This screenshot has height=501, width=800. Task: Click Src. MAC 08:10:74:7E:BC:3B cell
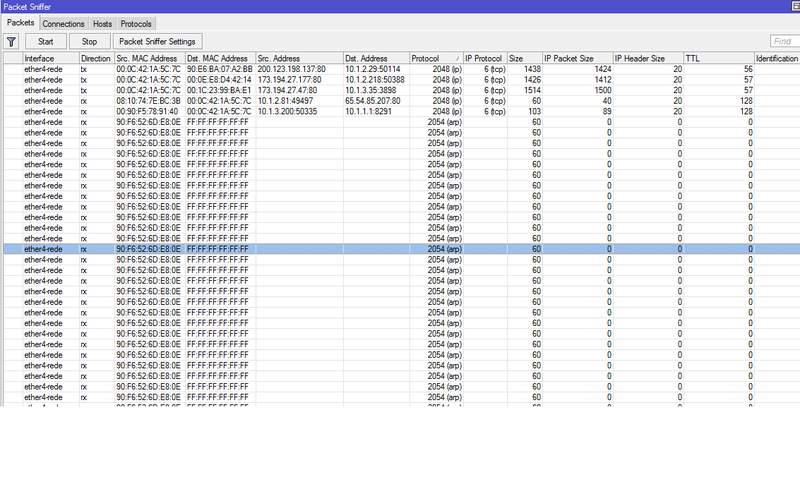[x=148, y=101]
